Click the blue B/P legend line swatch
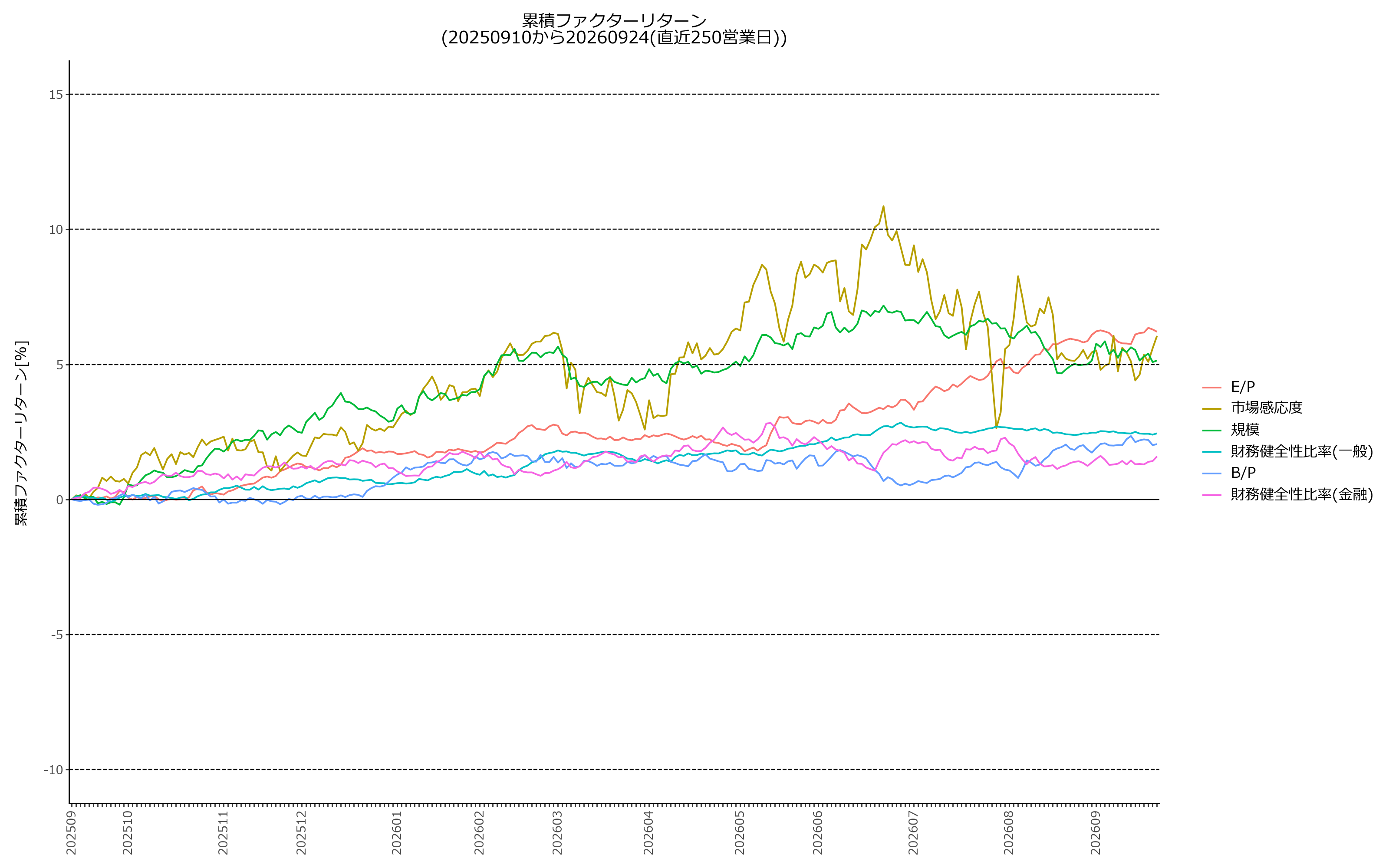This screenshot has width=1389, height=868. click(1211, 473)
